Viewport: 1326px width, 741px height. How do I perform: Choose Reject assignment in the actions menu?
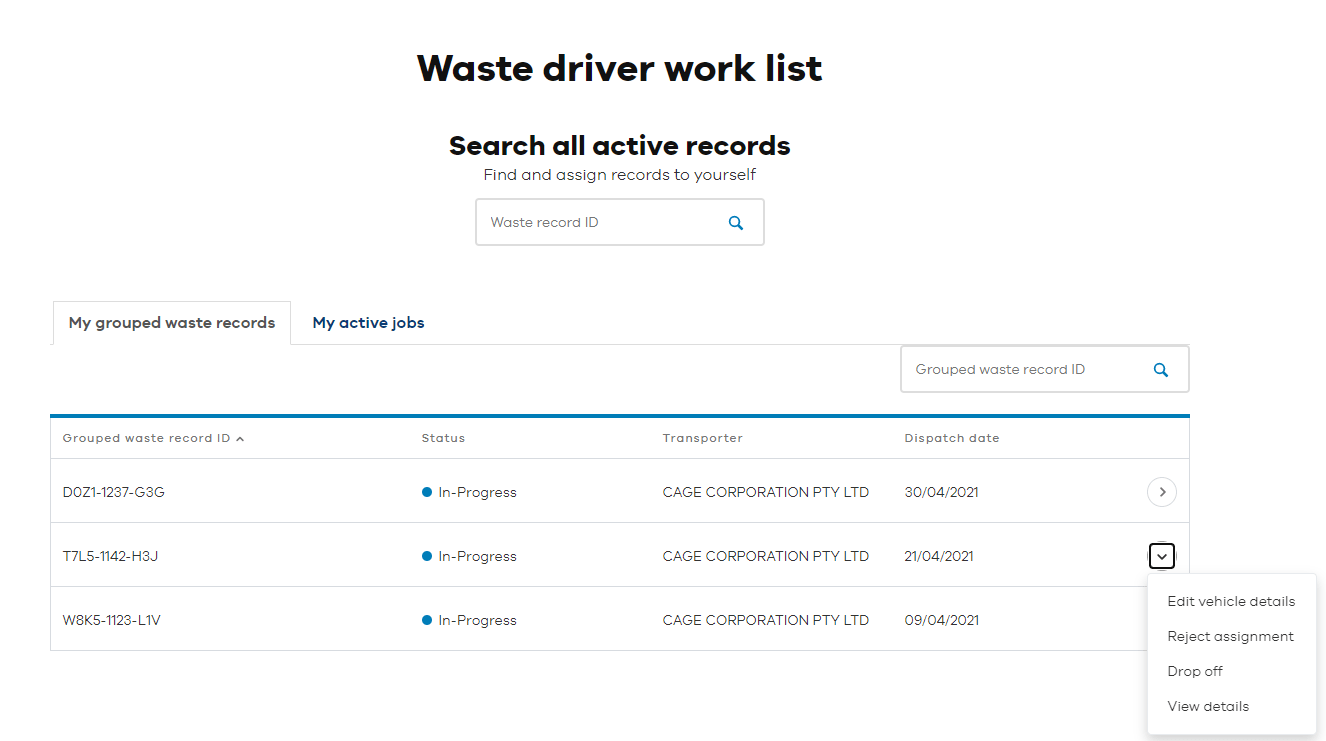(x=1230, y=636)
